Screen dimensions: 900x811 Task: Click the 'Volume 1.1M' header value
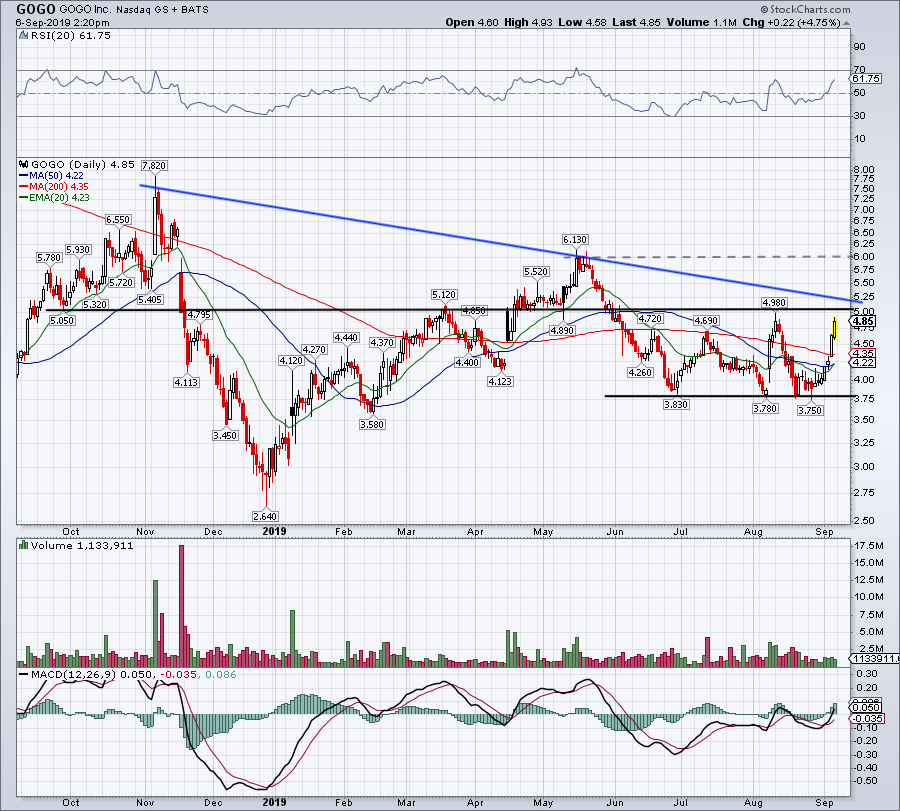tap(701, 22)
